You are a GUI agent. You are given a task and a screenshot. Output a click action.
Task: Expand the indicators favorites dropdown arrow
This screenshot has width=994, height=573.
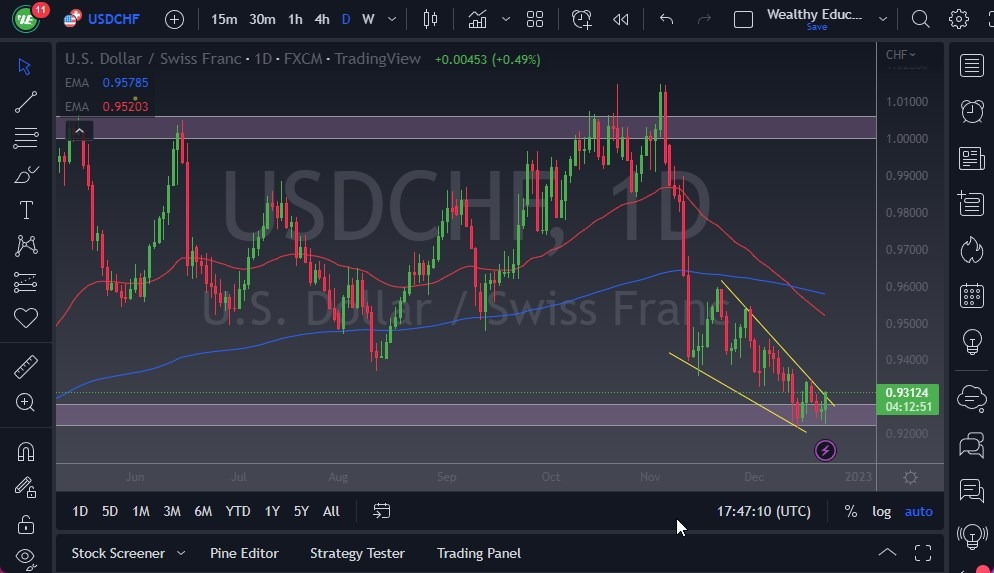(x=506, y=20)
